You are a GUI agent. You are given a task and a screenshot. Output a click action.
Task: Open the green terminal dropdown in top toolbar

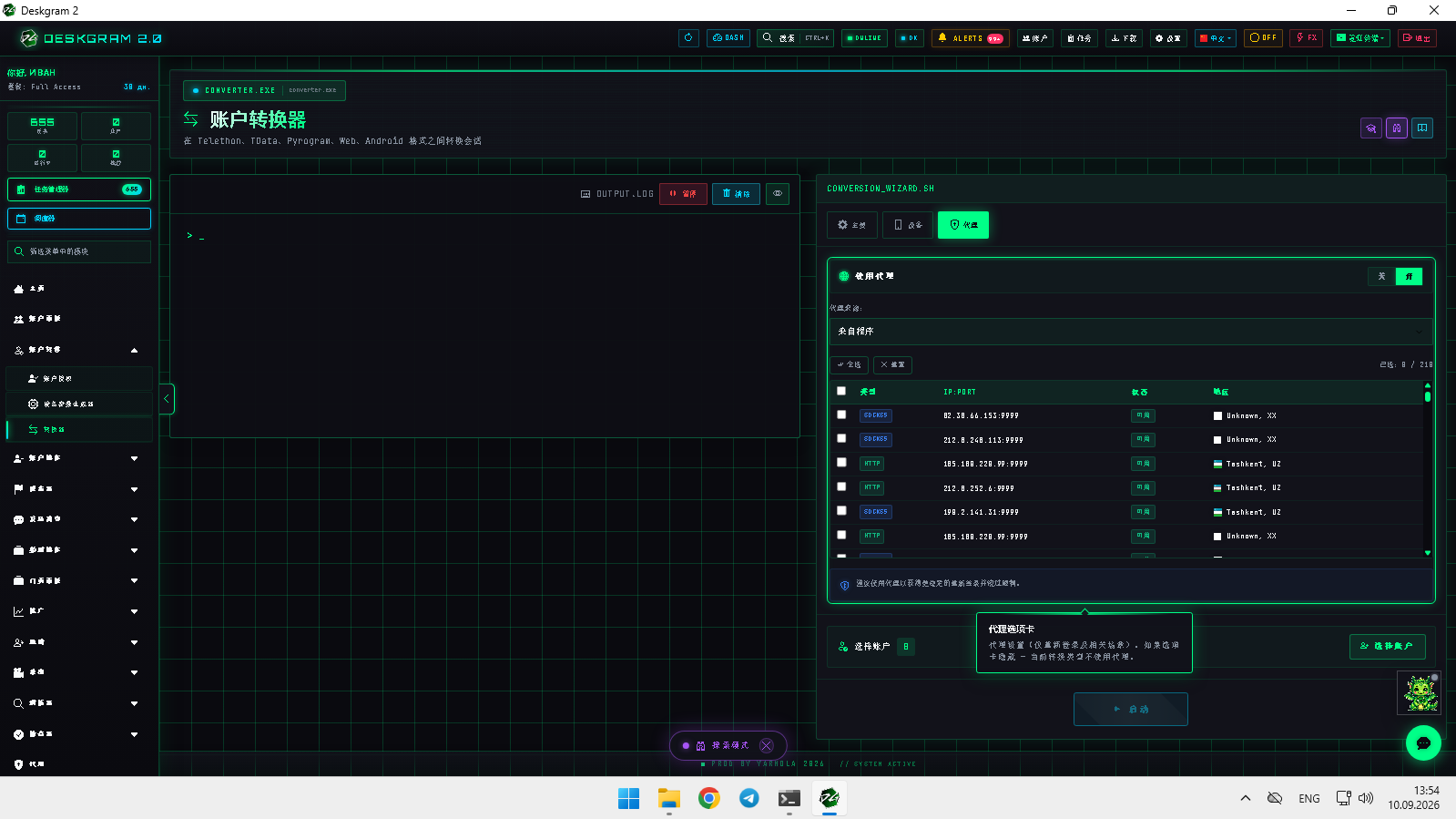click(1359, 38)
